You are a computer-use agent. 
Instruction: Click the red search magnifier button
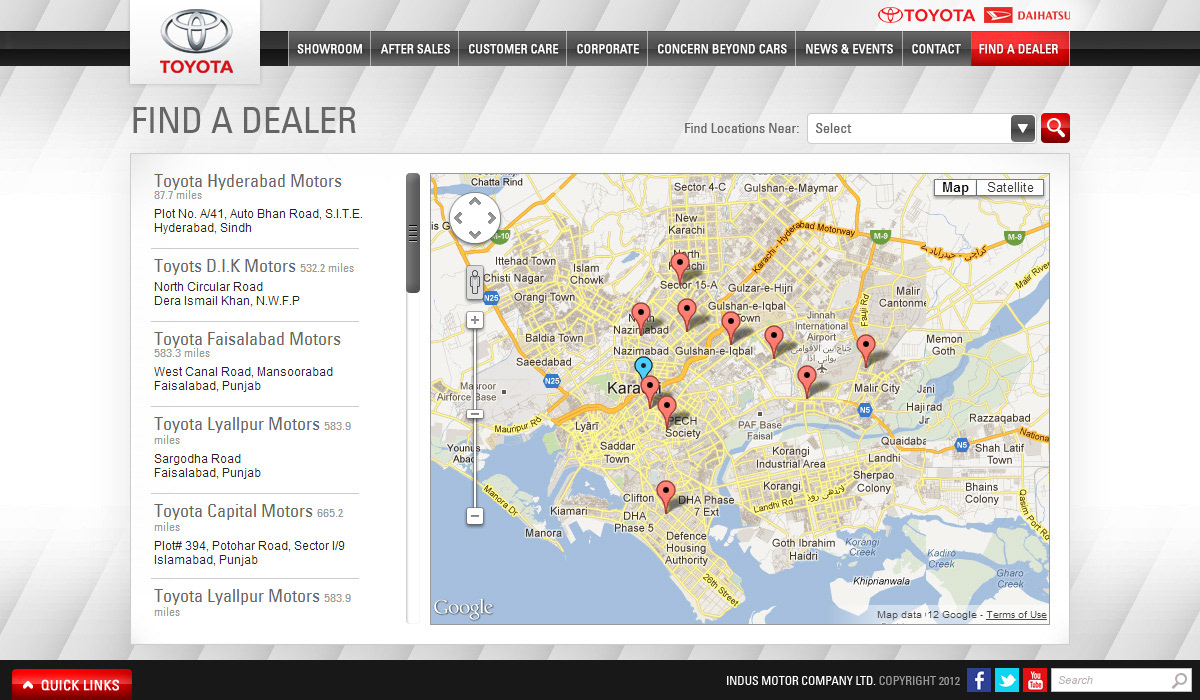pyautogui.click(x=1055, y=128)
